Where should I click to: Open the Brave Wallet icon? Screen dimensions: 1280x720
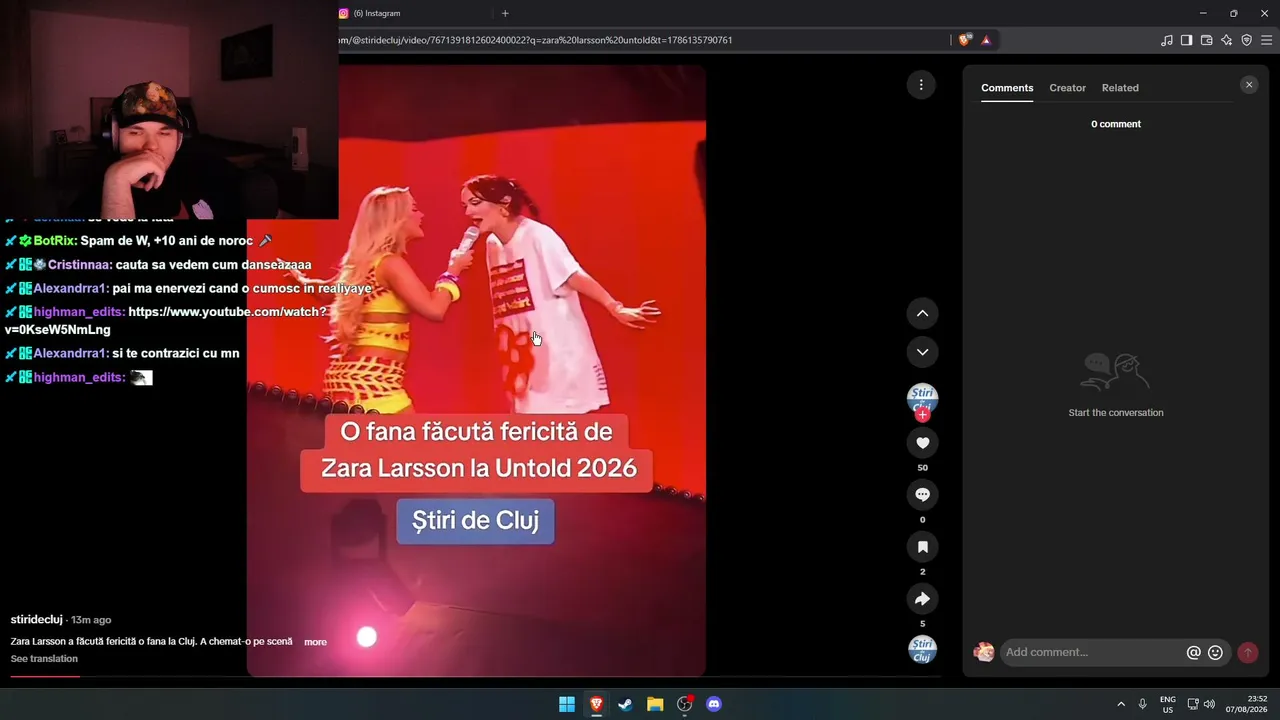point(1206,40)
